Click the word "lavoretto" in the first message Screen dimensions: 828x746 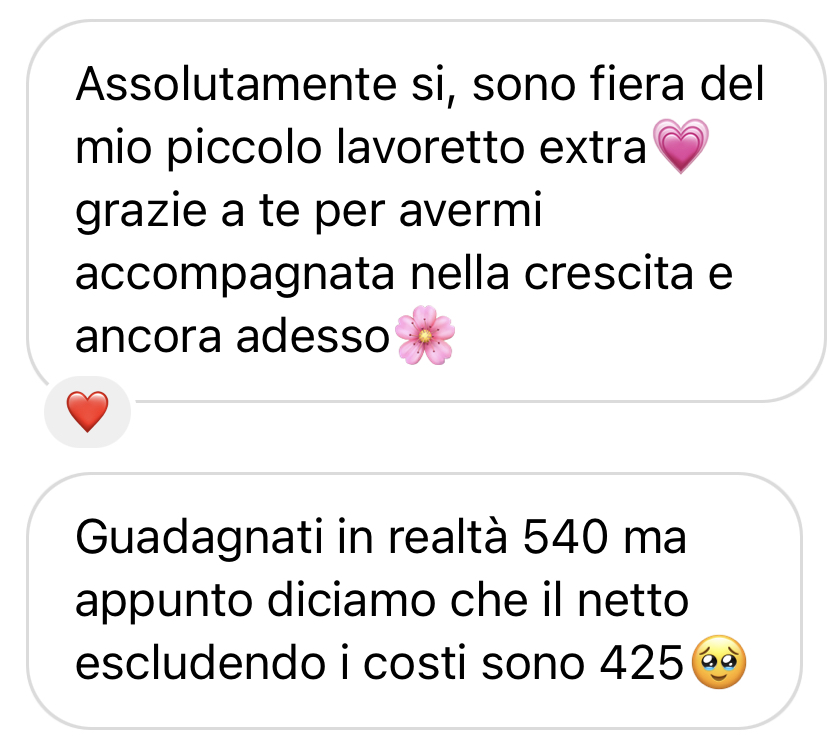[x=430, y=147]
